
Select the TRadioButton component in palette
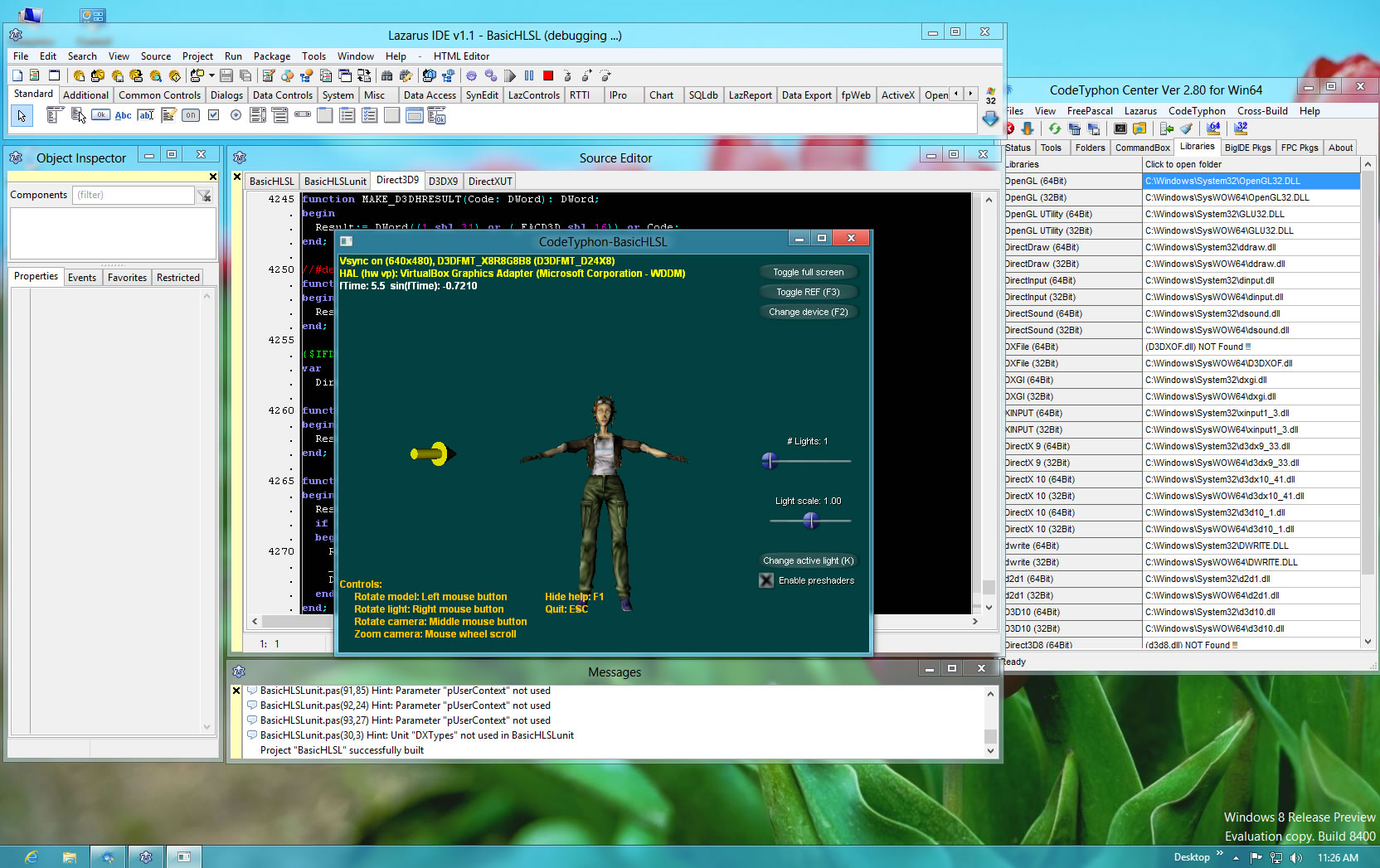point(236,115)
